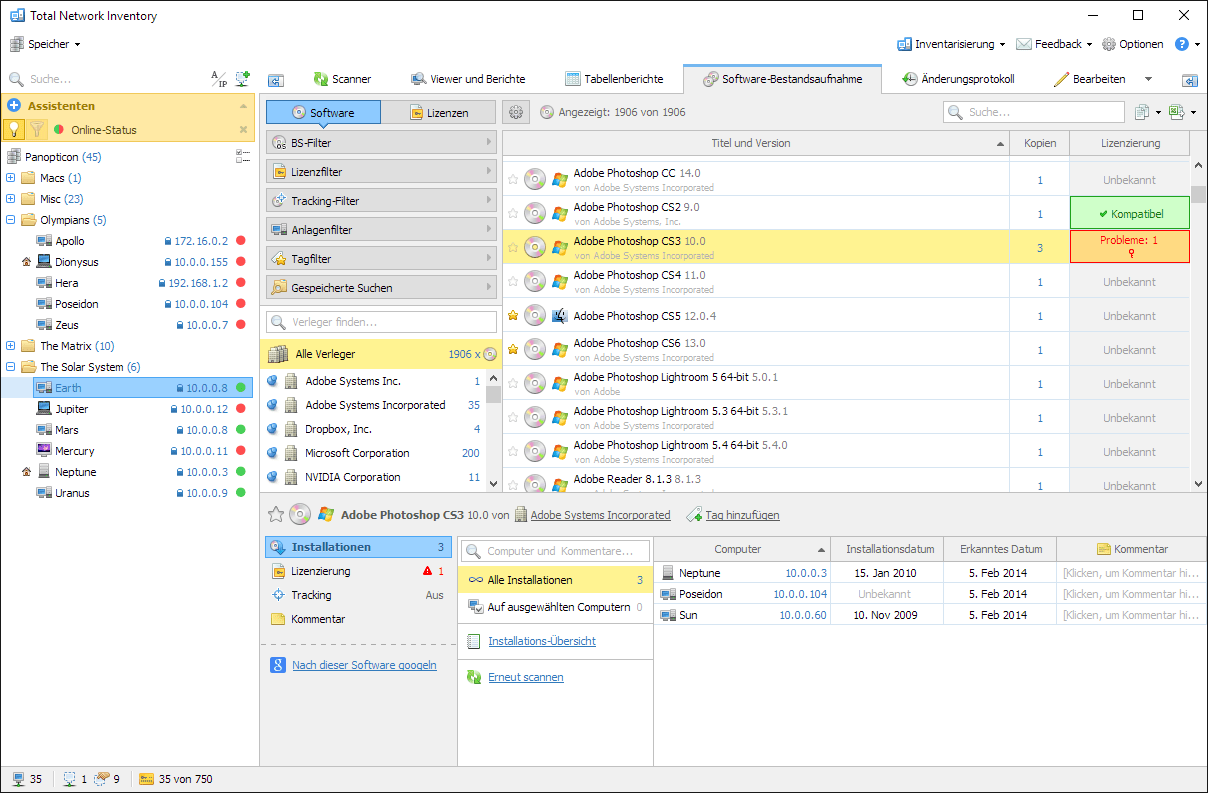
Task: Toggle the Software view button
Action: [323, 113]
